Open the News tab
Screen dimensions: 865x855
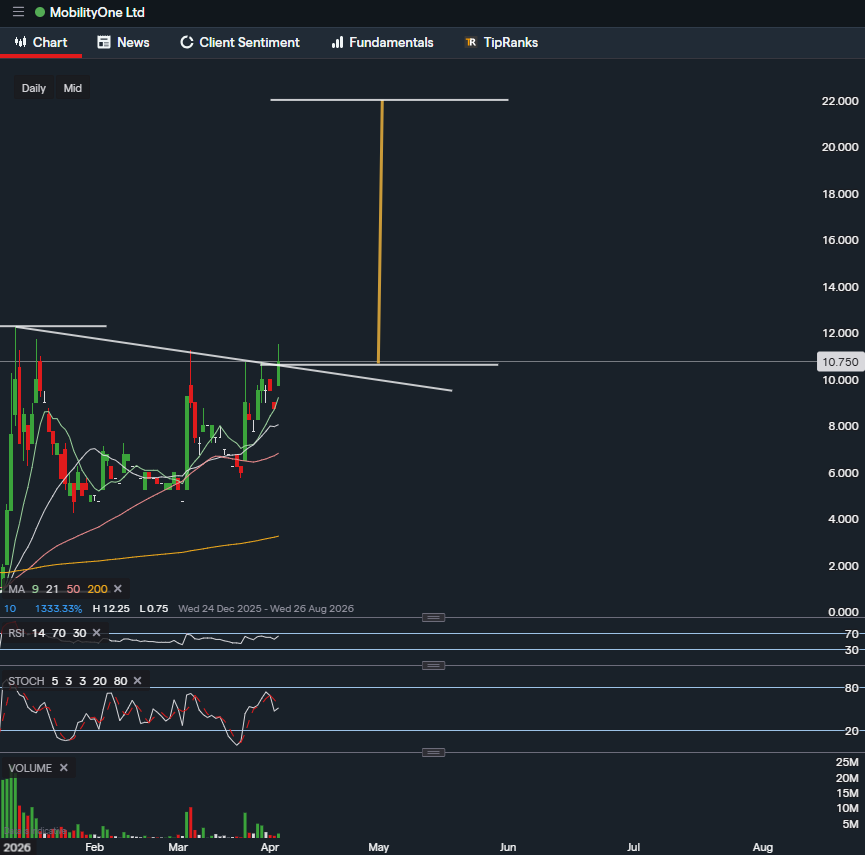tap(124, 42)
